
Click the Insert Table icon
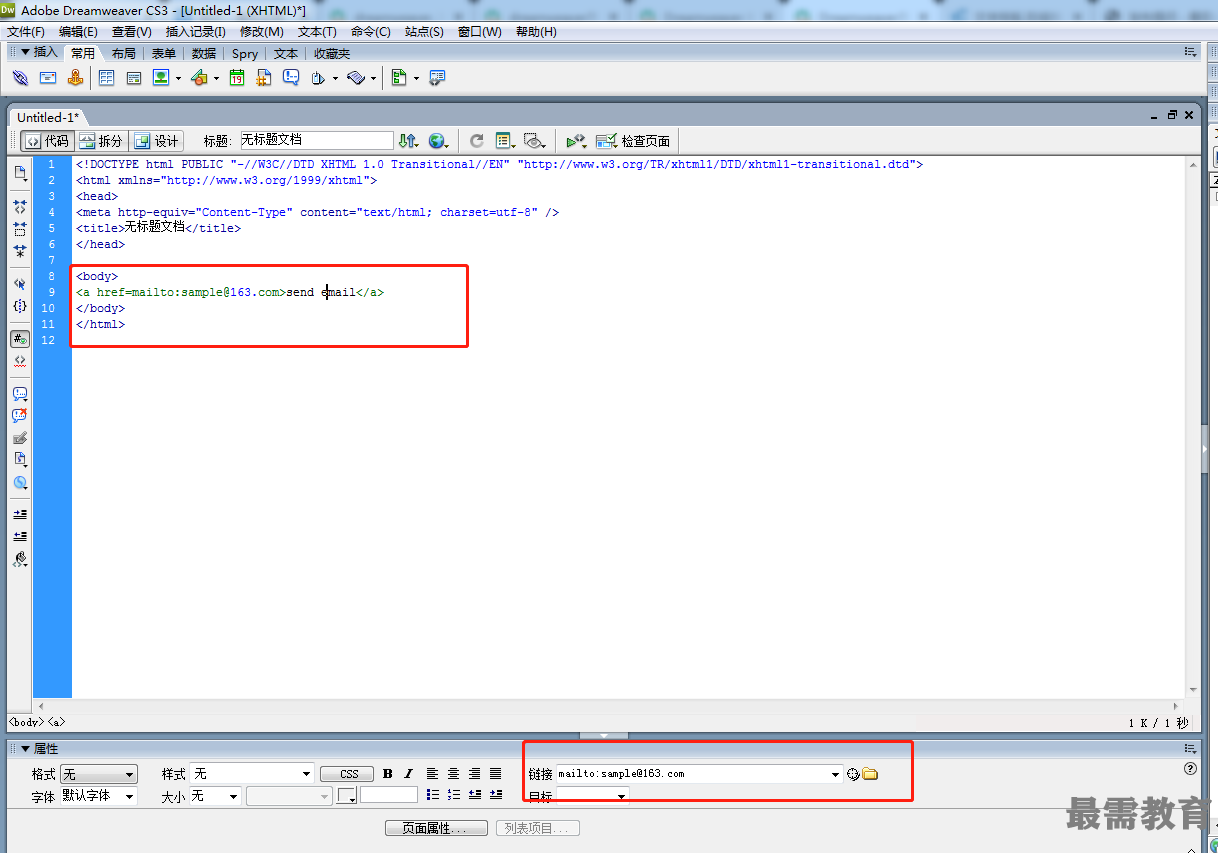106,78
